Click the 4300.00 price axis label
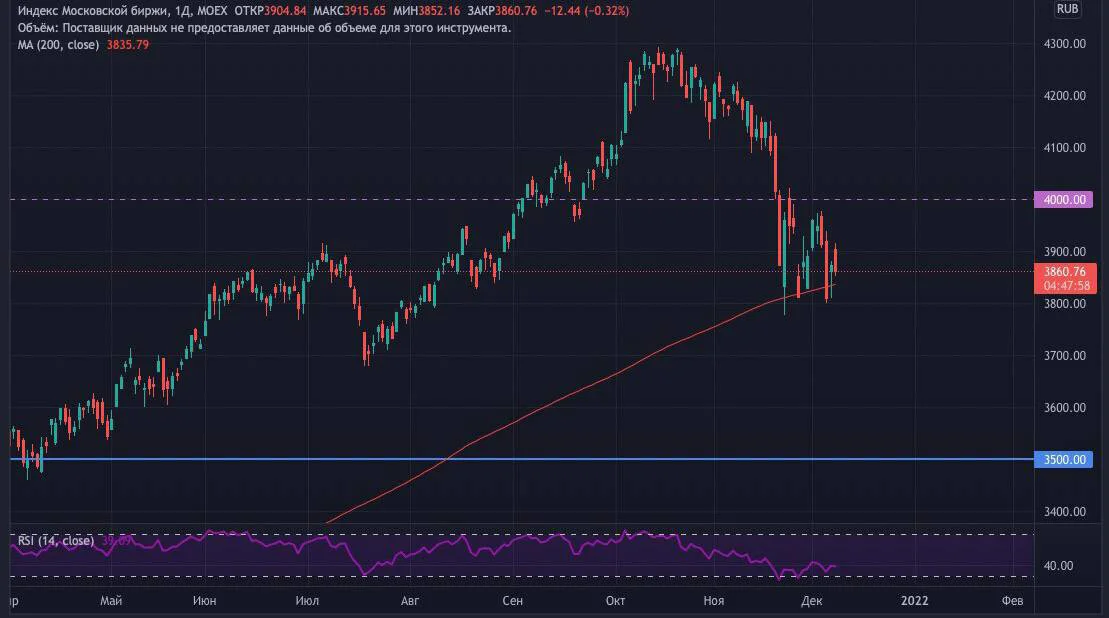1109x618 pixels. coord(1064,44)
